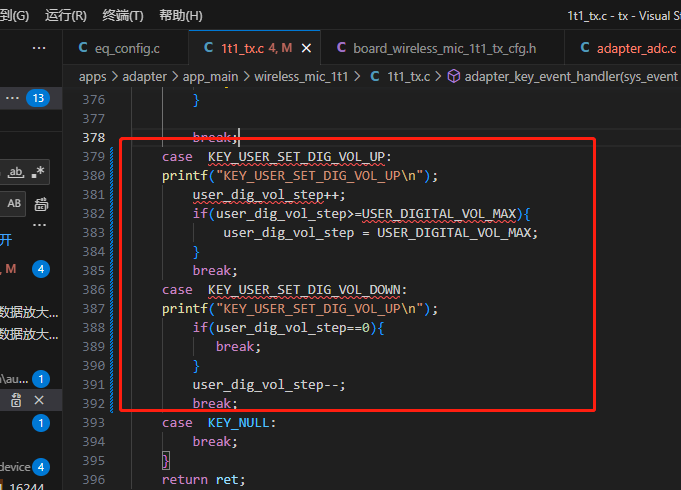Click the C file icon on adapter_adc.c tab
681x490 pixels.
[585, 47]
